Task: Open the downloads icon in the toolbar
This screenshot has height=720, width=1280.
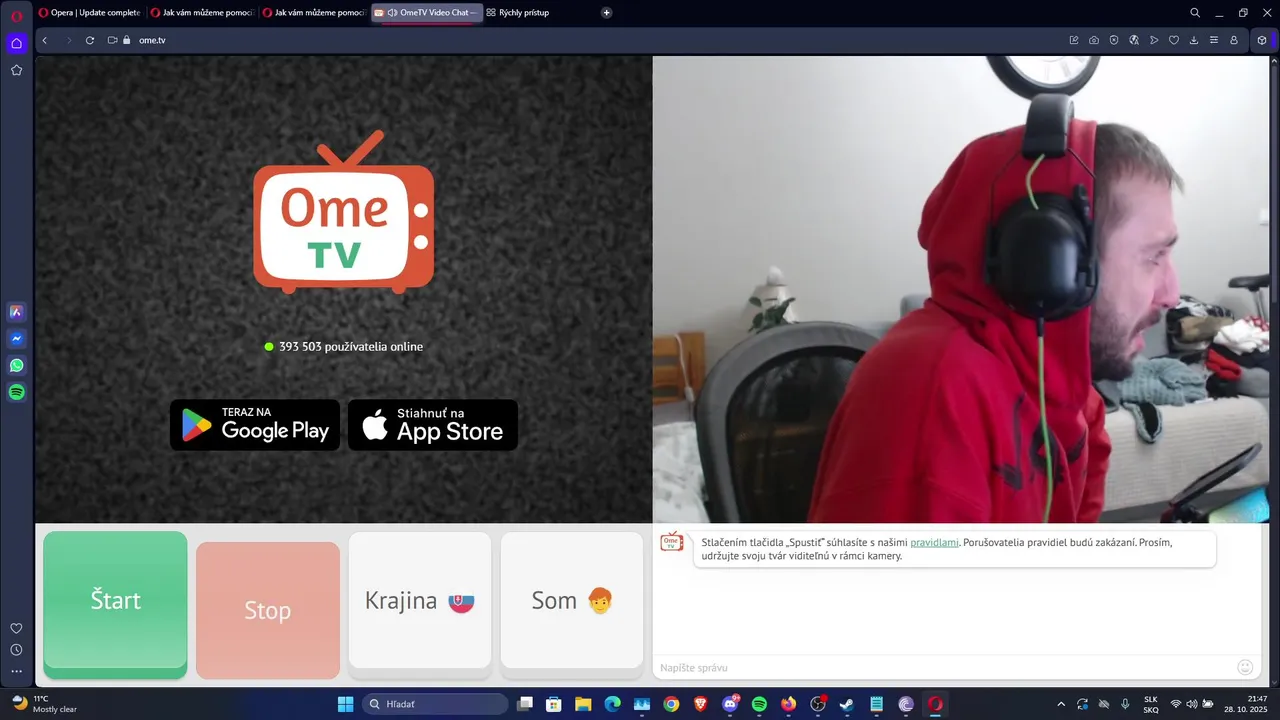Action: (x=1194, y=40)
